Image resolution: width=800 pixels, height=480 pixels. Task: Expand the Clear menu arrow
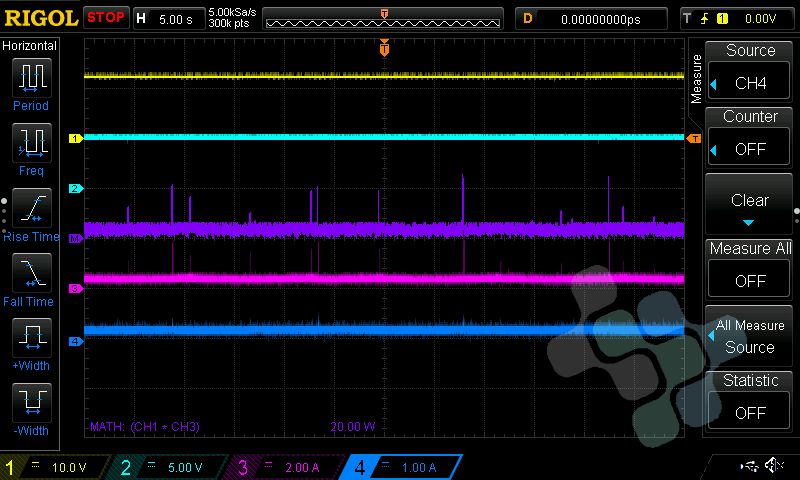[x=750, y=222]
